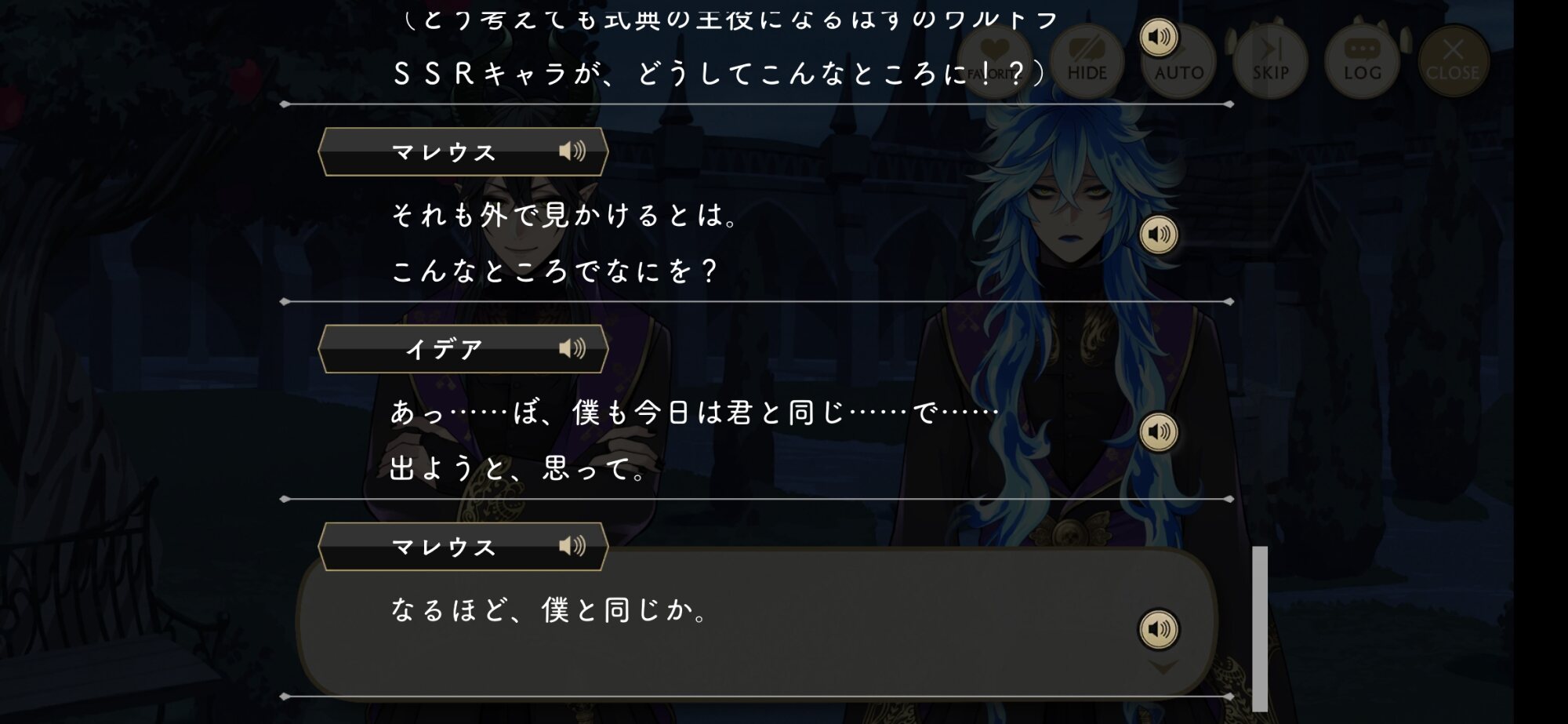Play voice for Idia's 'あっ……ぼ、僕も' line
Screen dimensions: 1568x724
click(x=1159, y=432)
